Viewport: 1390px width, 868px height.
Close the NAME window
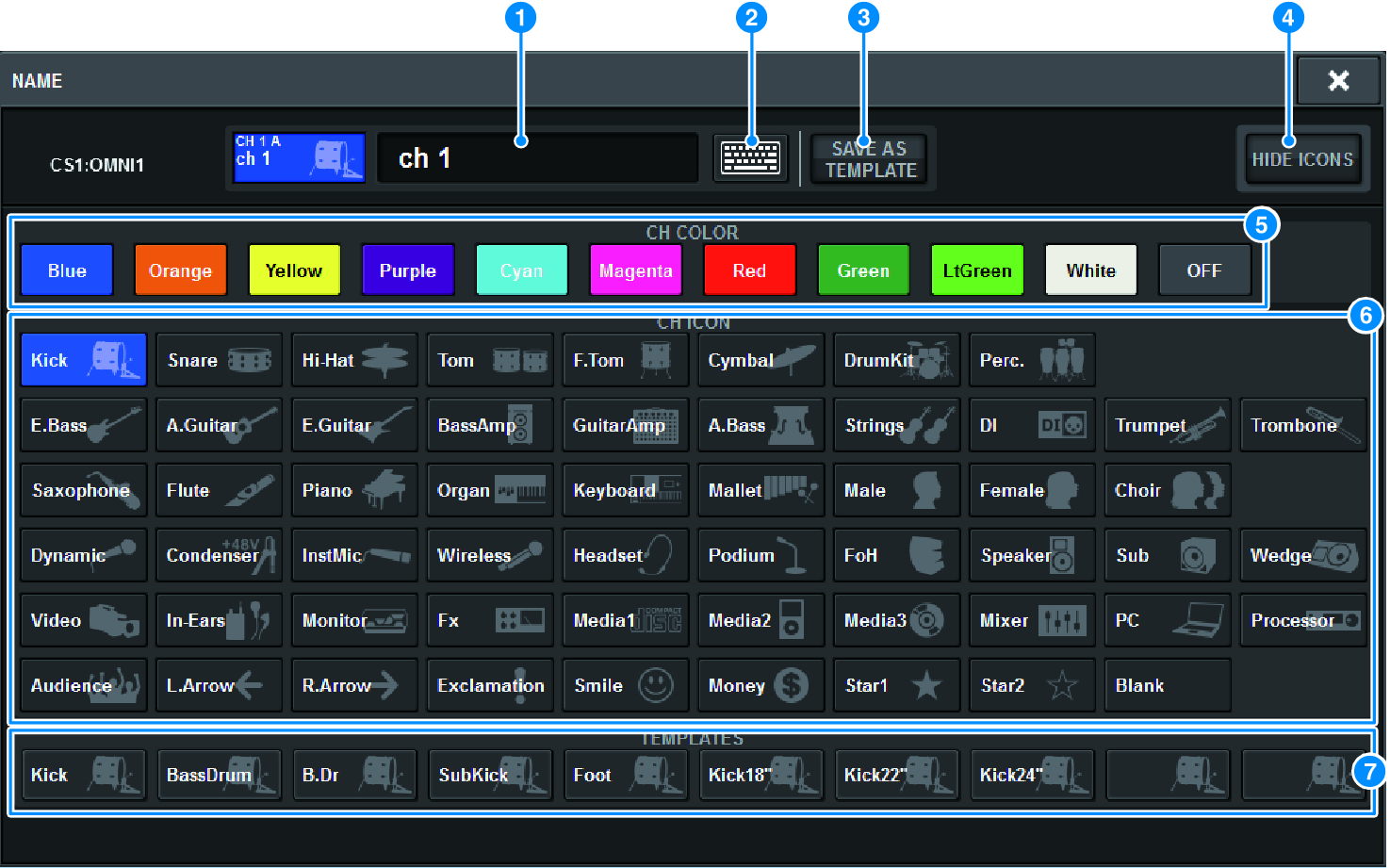[1337, 81]
